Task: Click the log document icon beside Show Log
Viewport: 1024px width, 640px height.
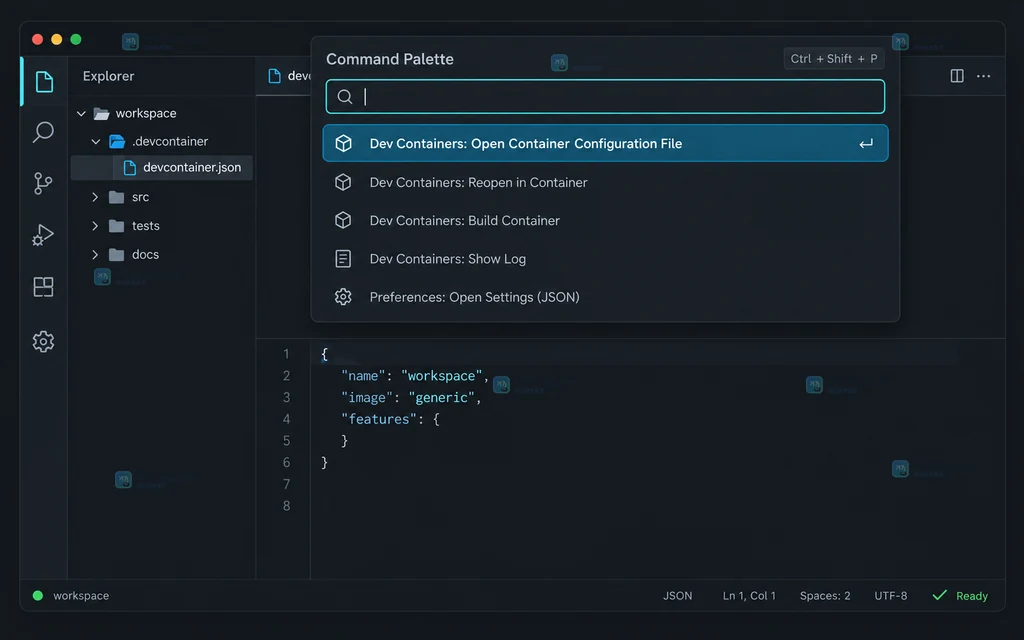Action: pos(344,259)
